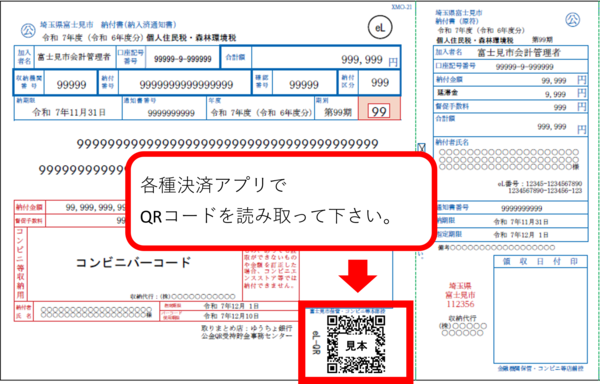Click the 公 logo beside 納付書(納入済通知書)

point(28,30)
